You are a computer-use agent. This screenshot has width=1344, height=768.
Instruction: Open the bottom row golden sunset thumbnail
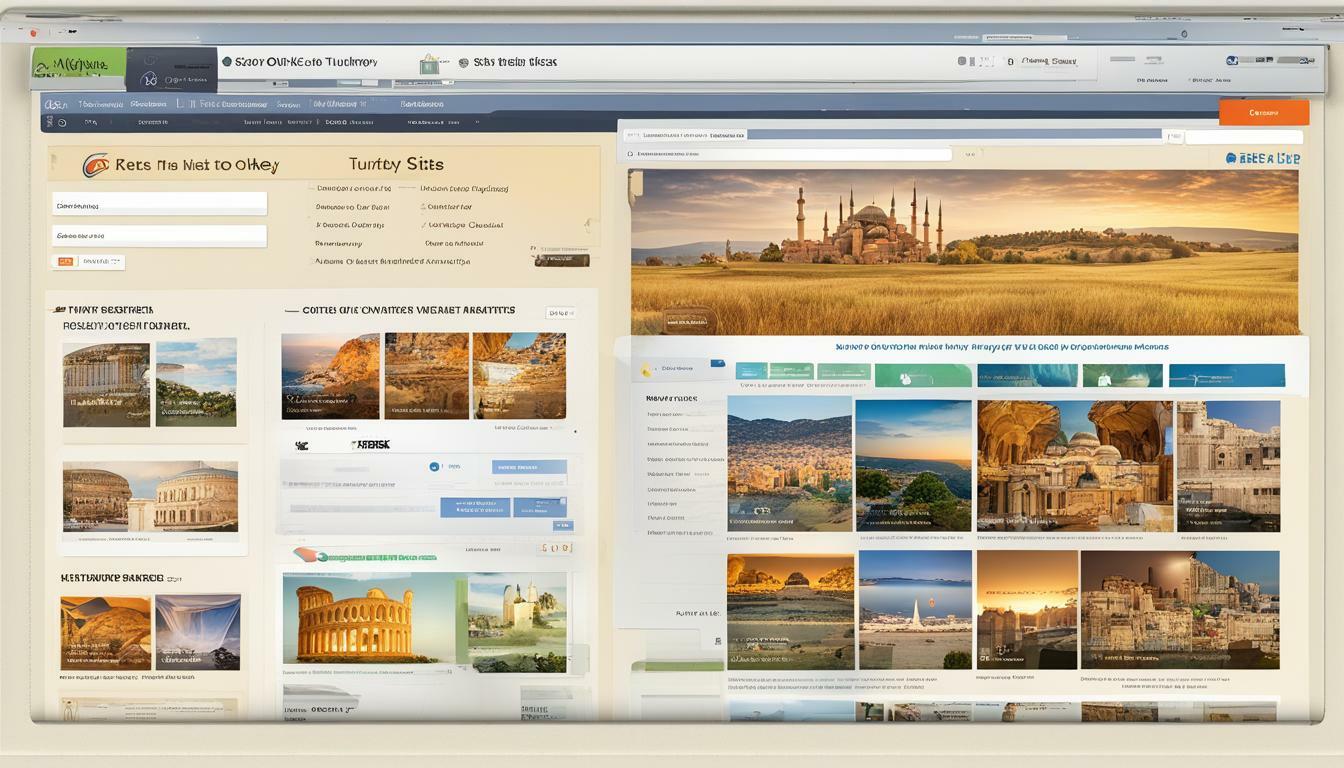click(1027, 610)
